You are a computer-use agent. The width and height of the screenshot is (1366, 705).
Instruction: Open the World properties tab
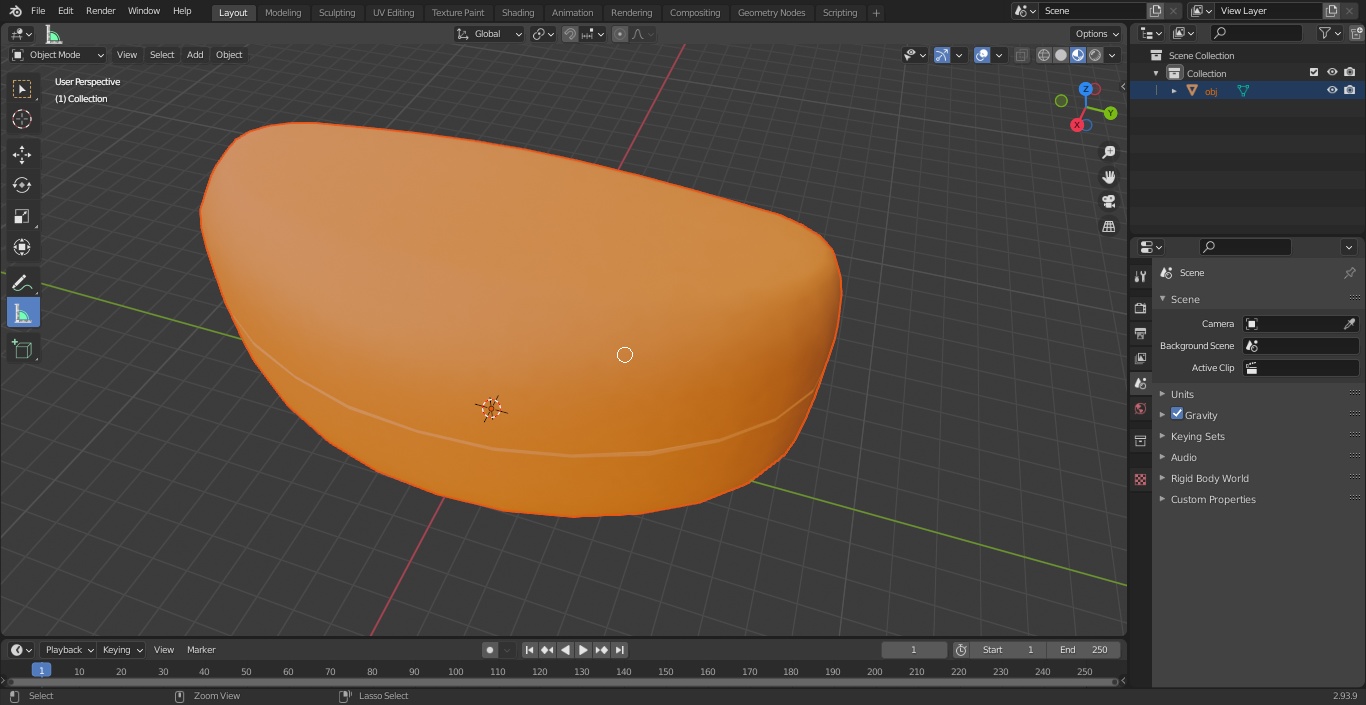[1140, 409]
